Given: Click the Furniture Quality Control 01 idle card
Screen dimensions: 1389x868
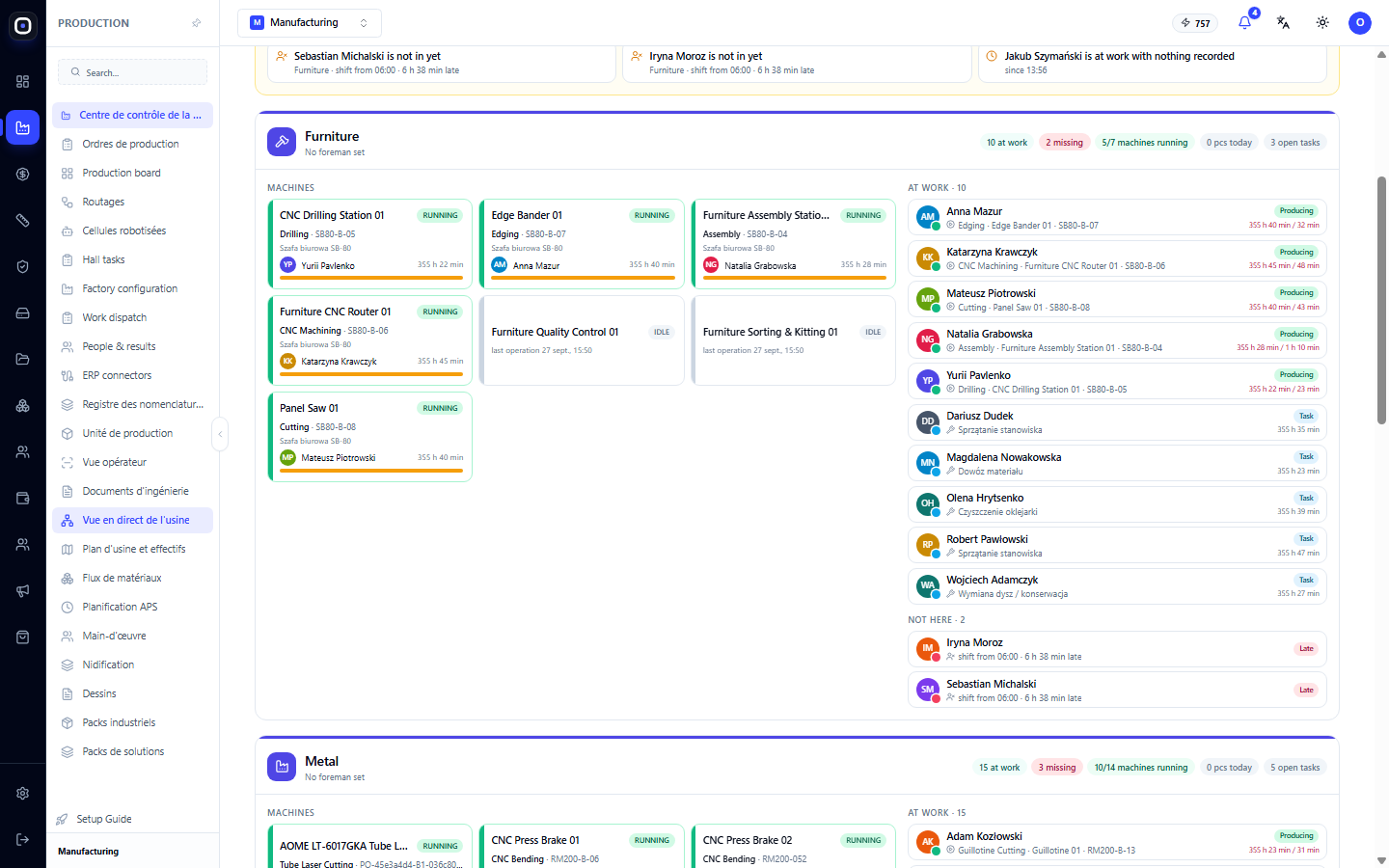Looking at the screenshot, I should click(582, 340).
